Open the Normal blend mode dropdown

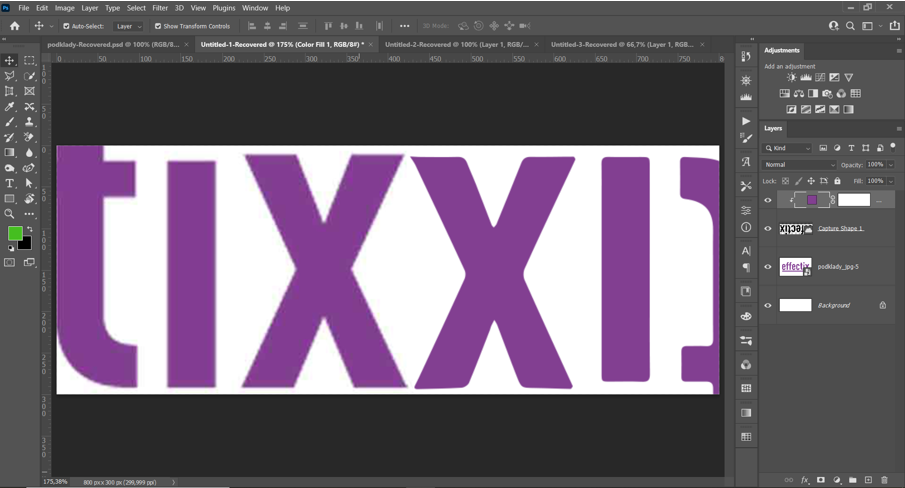pos(799,164)
